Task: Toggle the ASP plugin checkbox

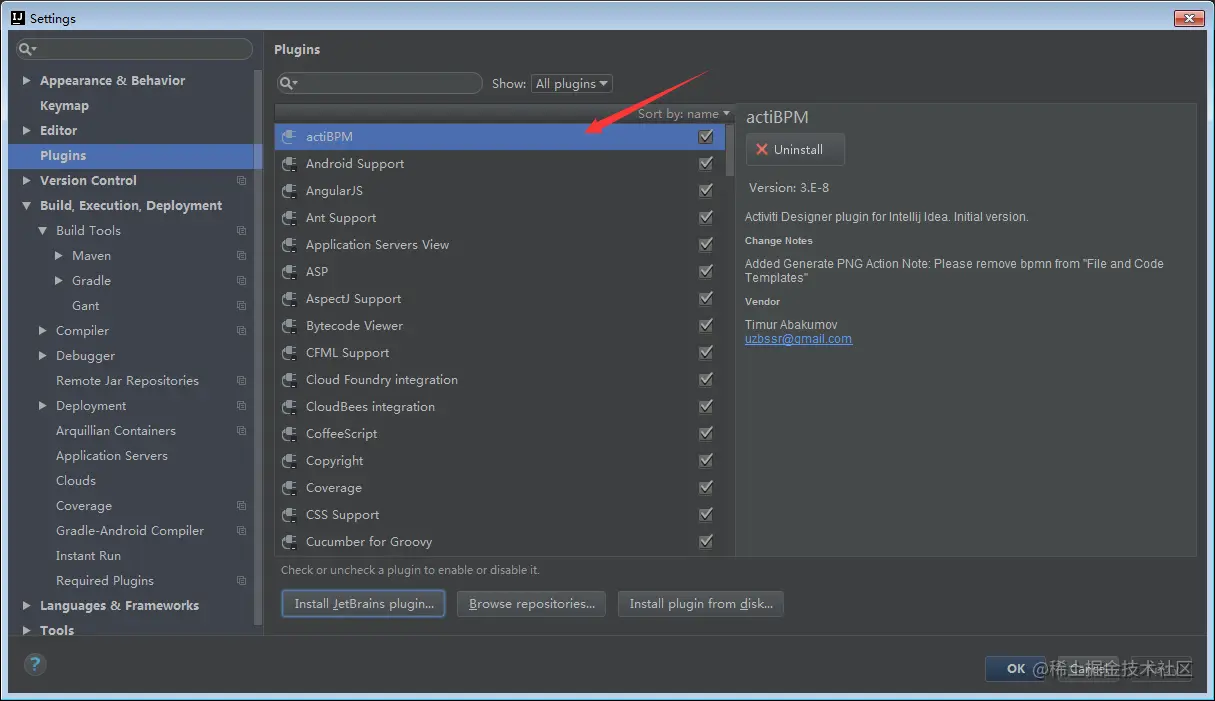Action: [706, 272]
